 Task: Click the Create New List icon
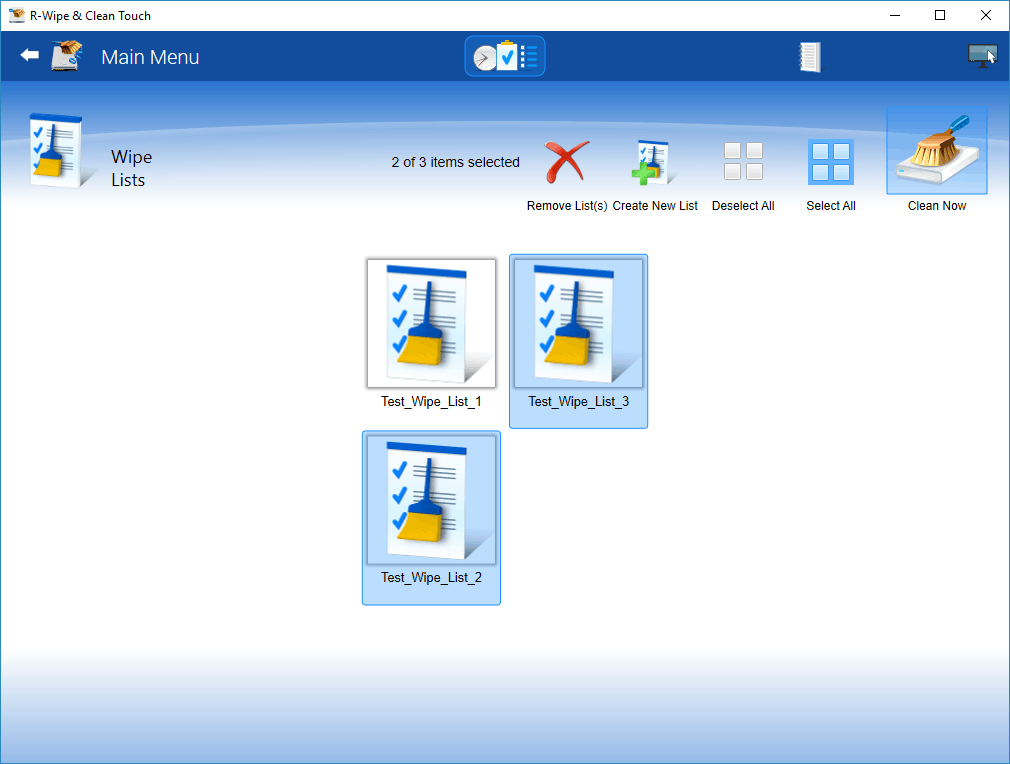(x=652, y=162)
